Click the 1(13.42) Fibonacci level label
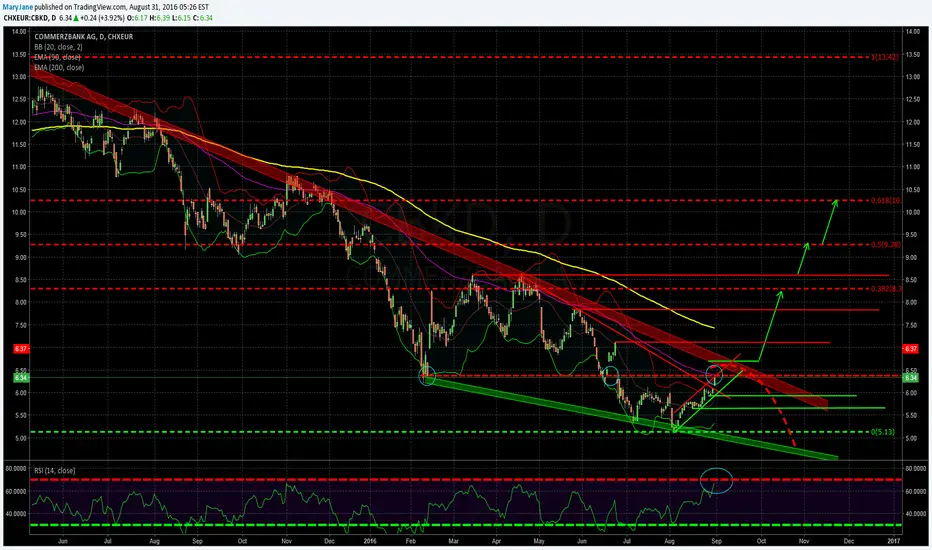This screenshot has width=932, height=550. (884, 57)
